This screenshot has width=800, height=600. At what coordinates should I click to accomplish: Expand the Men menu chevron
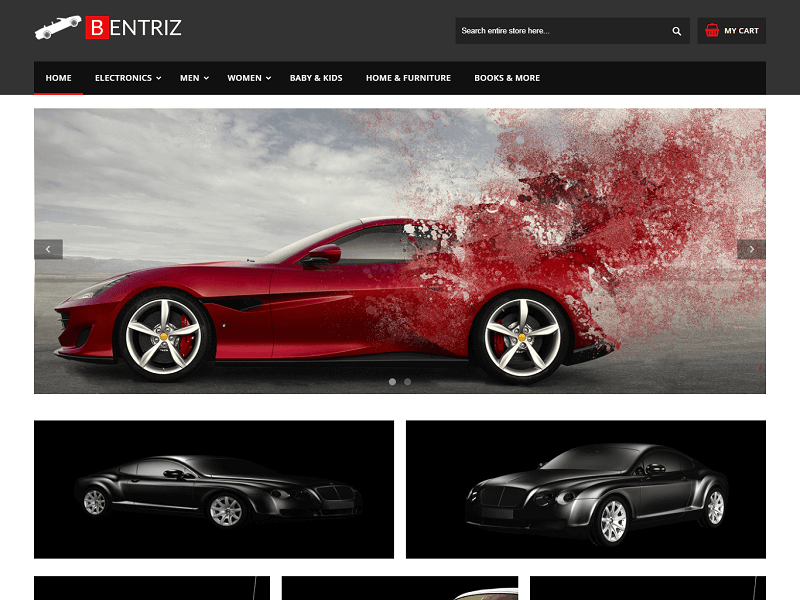pyautogui.click(x=206, y=78)
